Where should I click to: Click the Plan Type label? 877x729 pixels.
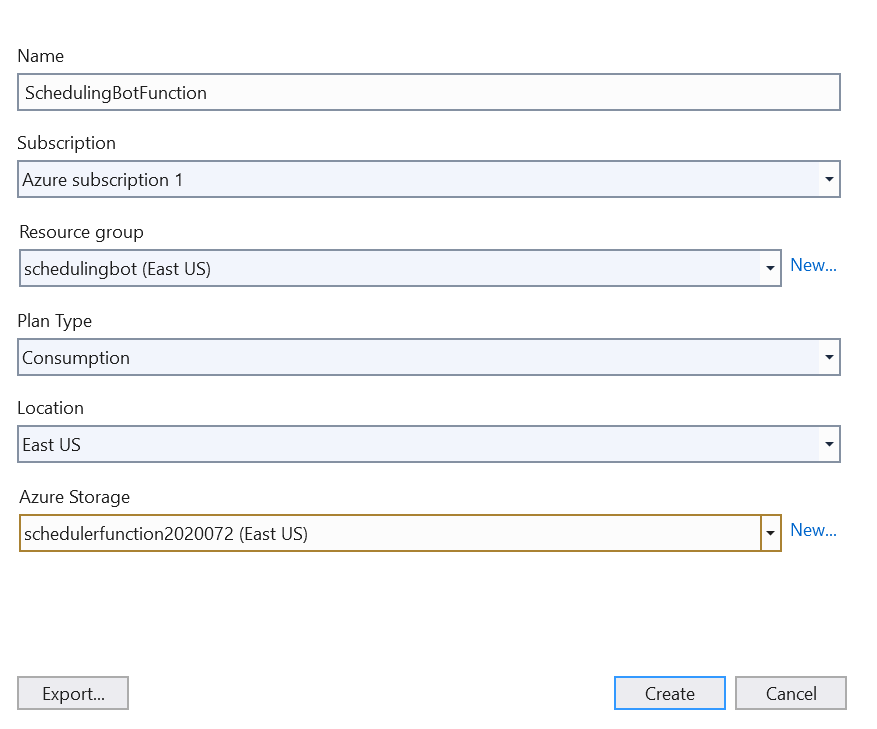click(x=55, y=321)
